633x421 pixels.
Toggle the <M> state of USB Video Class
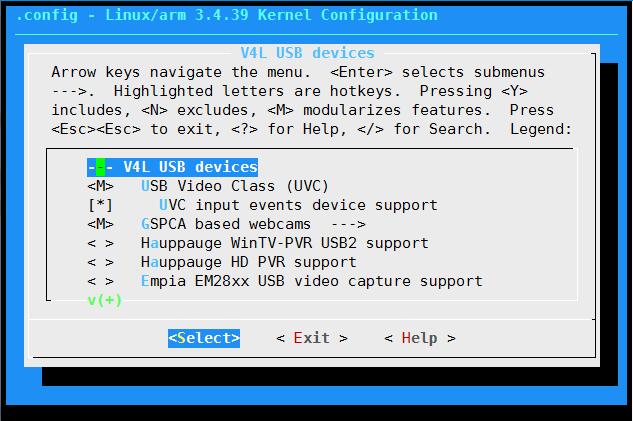(101, 186)
